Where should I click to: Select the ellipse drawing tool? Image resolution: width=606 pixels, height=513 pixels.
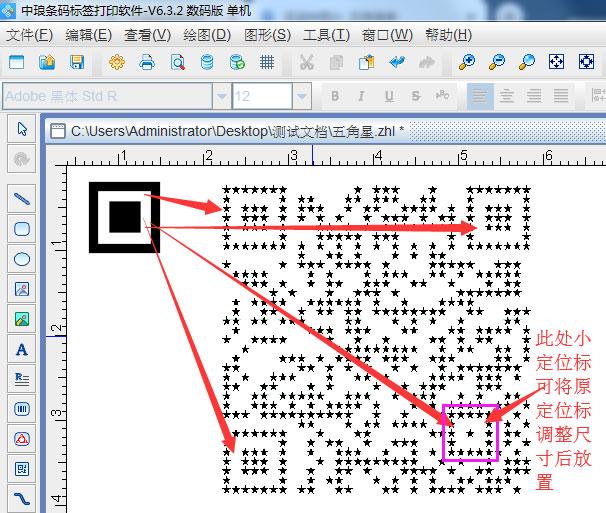click(x=22, y=259)
